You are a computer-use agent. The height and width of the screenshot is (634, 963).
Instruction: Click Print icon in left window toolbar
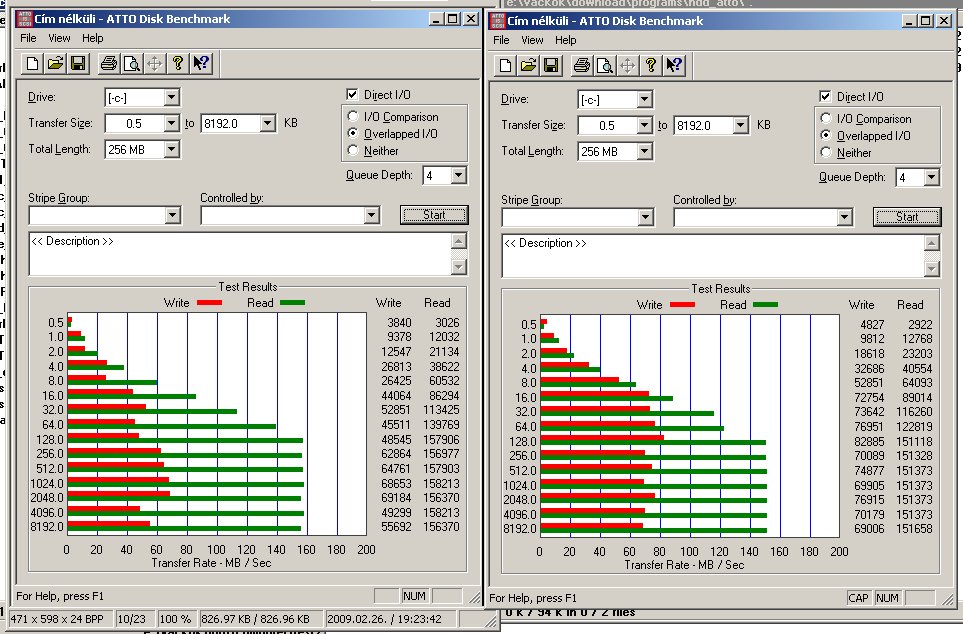click(x=109, y=63)
